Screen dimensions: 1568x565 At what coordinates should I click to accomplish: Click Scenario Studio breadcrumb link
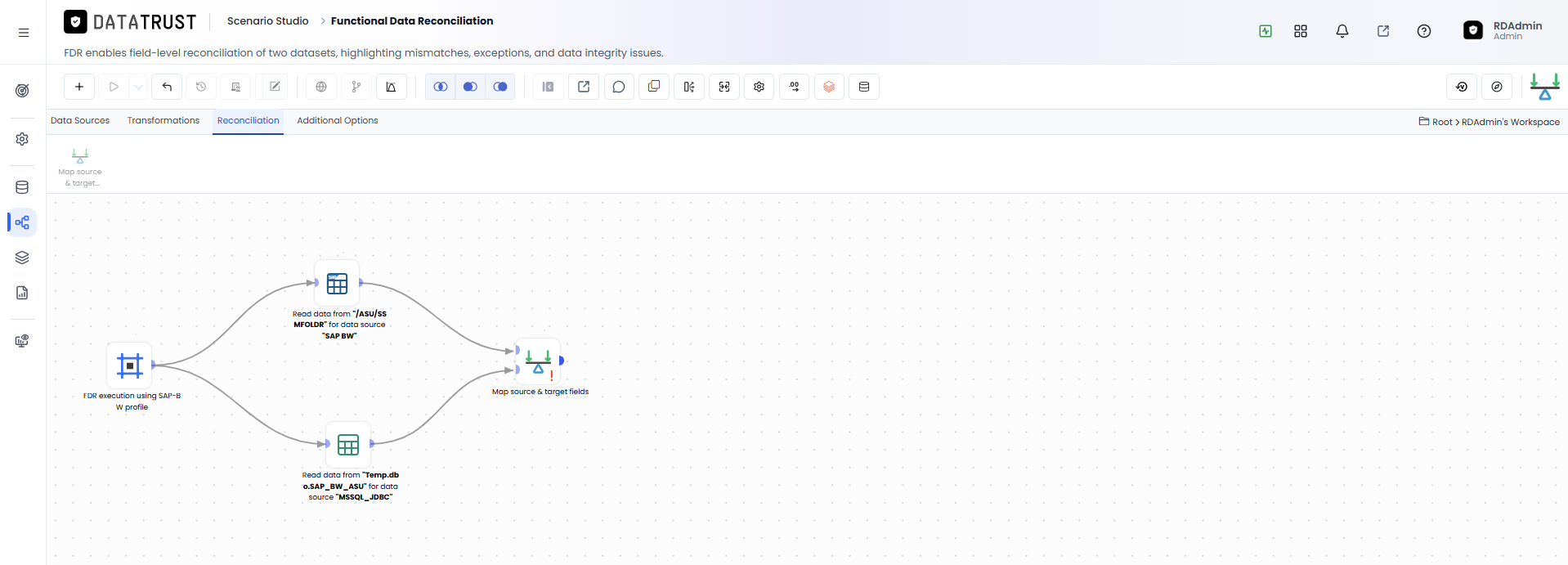tap(268, 21)
